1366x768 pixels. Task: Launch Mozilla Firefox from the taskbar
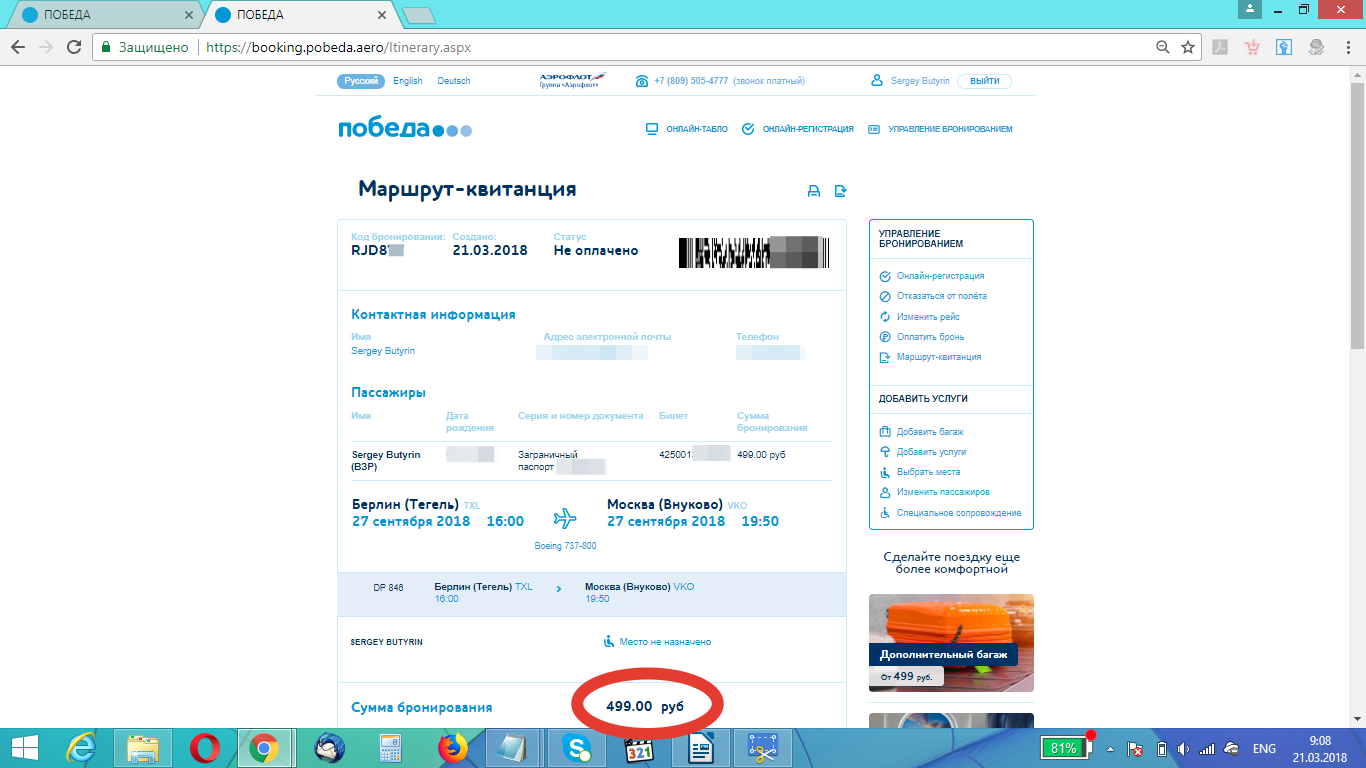tap(453, 748)
